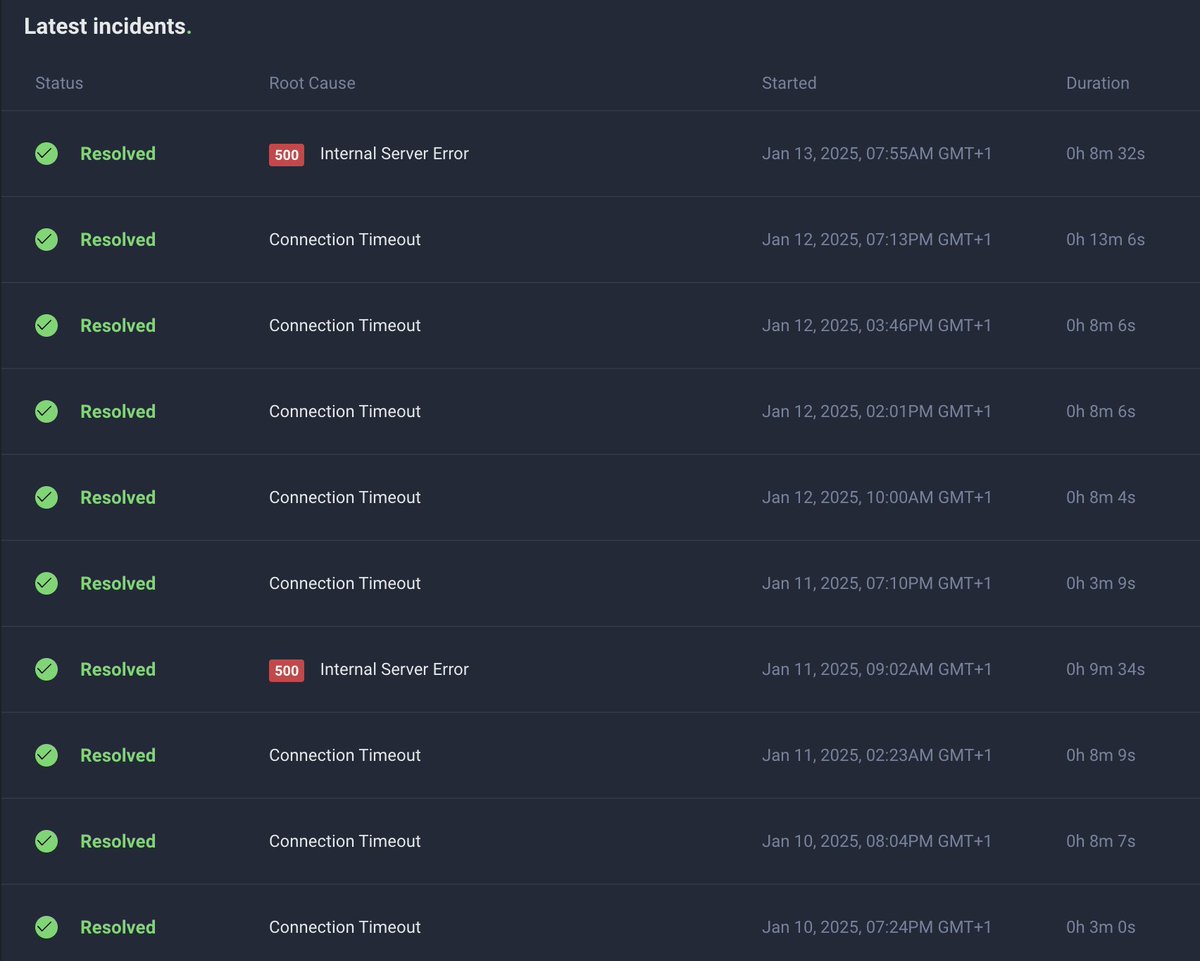Click the duration value 0h 8m 4s
The width and height of the screenshot is (1200, 961).
coord(1101,497)
